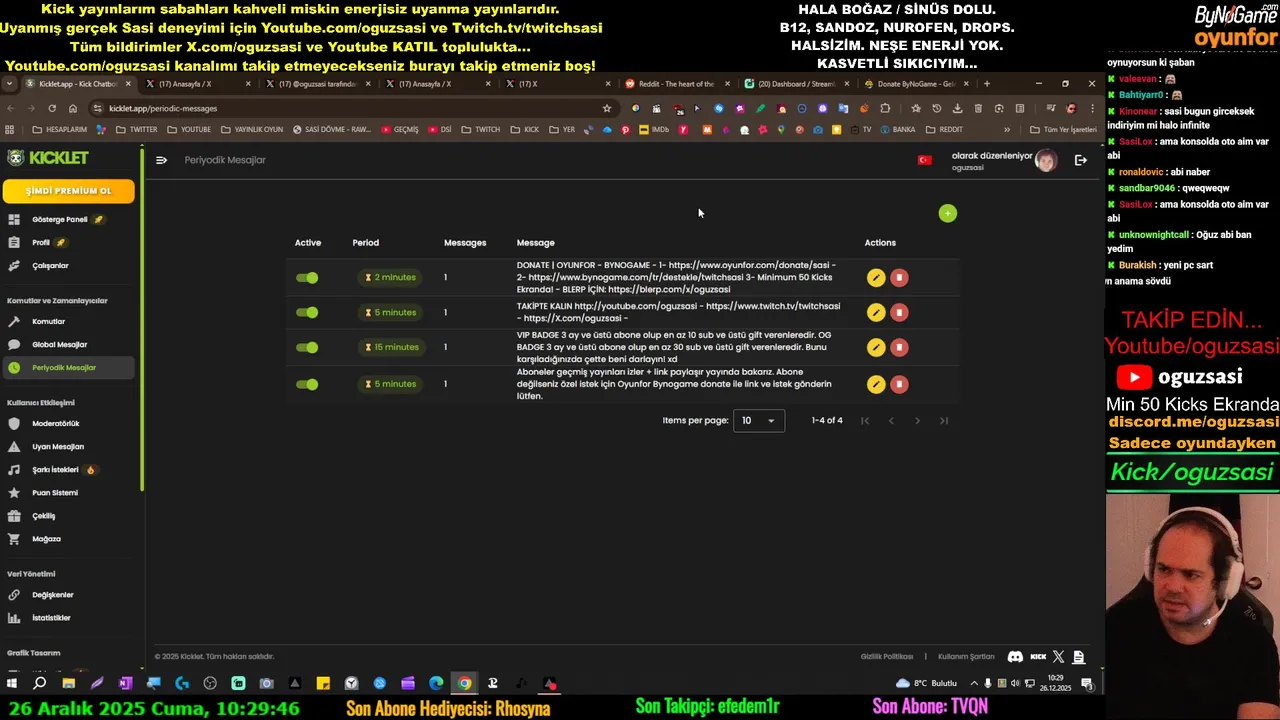Switch to Reddit browser tab

[x=677, y=84]
